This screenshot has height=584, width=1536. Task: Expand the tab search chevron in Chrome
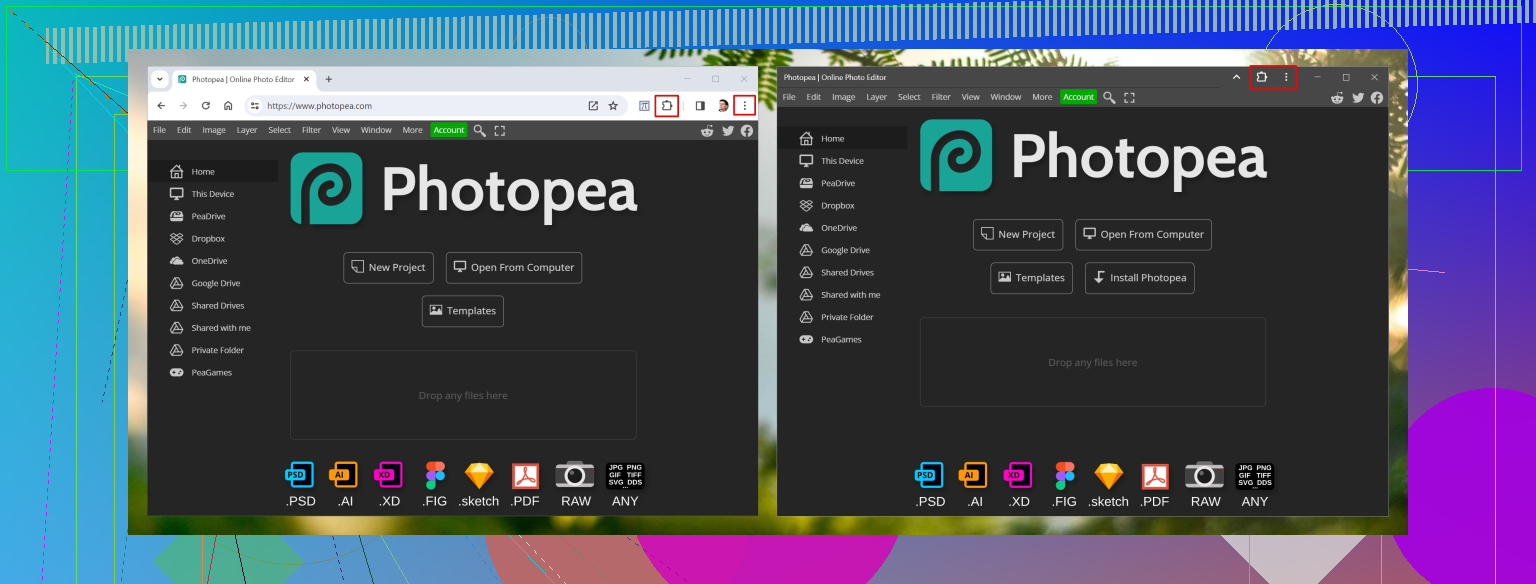click(160, 79)
